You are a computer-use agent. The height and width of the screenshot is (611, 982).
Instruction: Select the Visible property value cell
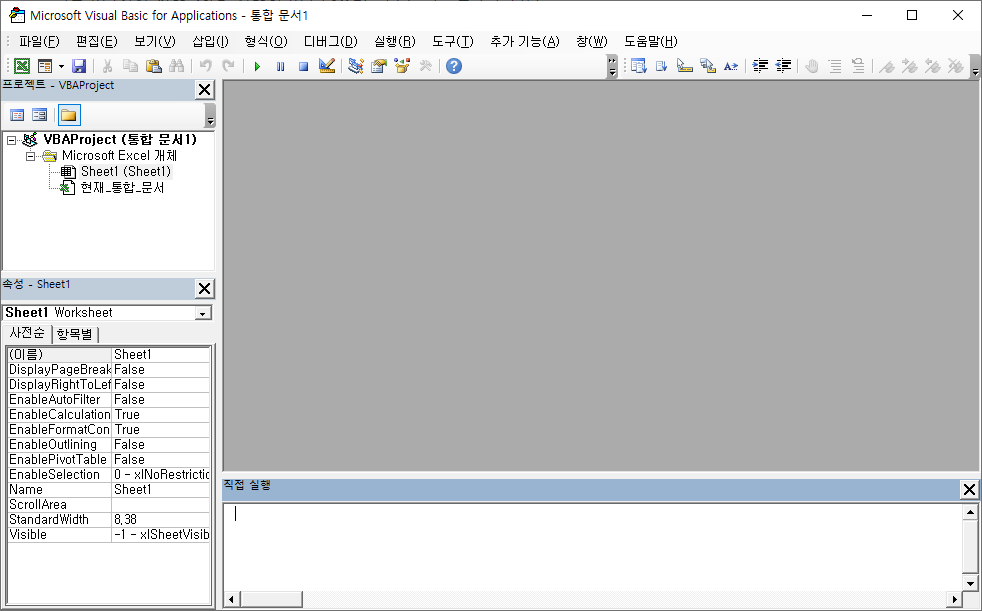click(x=161, y=535)
